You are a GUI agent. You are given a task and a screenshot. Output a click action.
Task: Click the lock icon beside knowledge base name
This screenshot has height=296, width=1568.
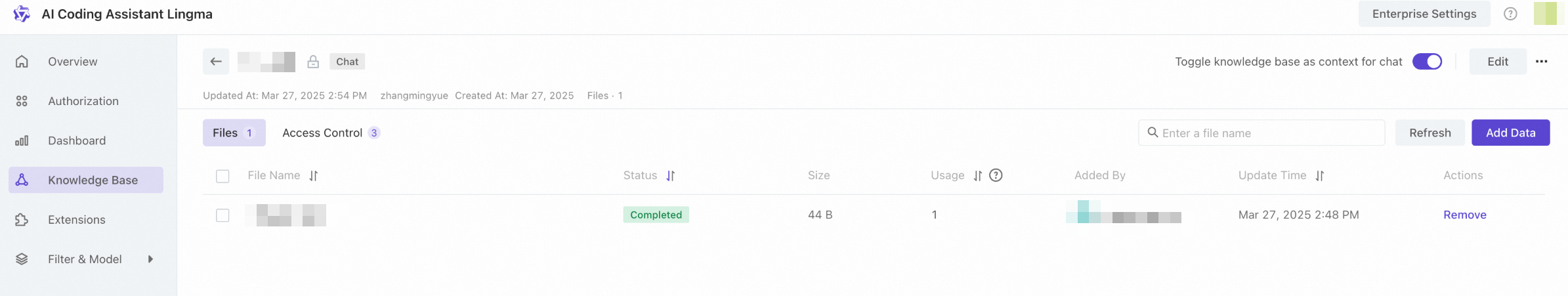pos(313,62)
